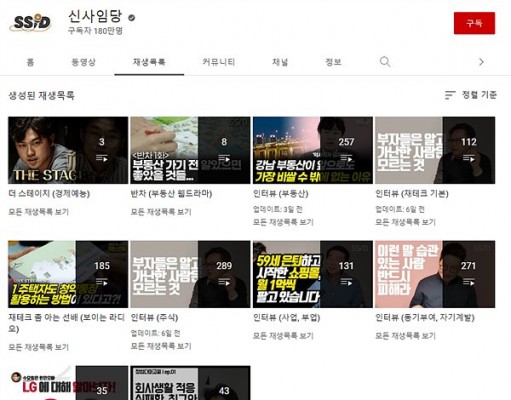Click the sort icon next to 정렬 기준
Screen dimensions: 511x400
tap(450, 95)
